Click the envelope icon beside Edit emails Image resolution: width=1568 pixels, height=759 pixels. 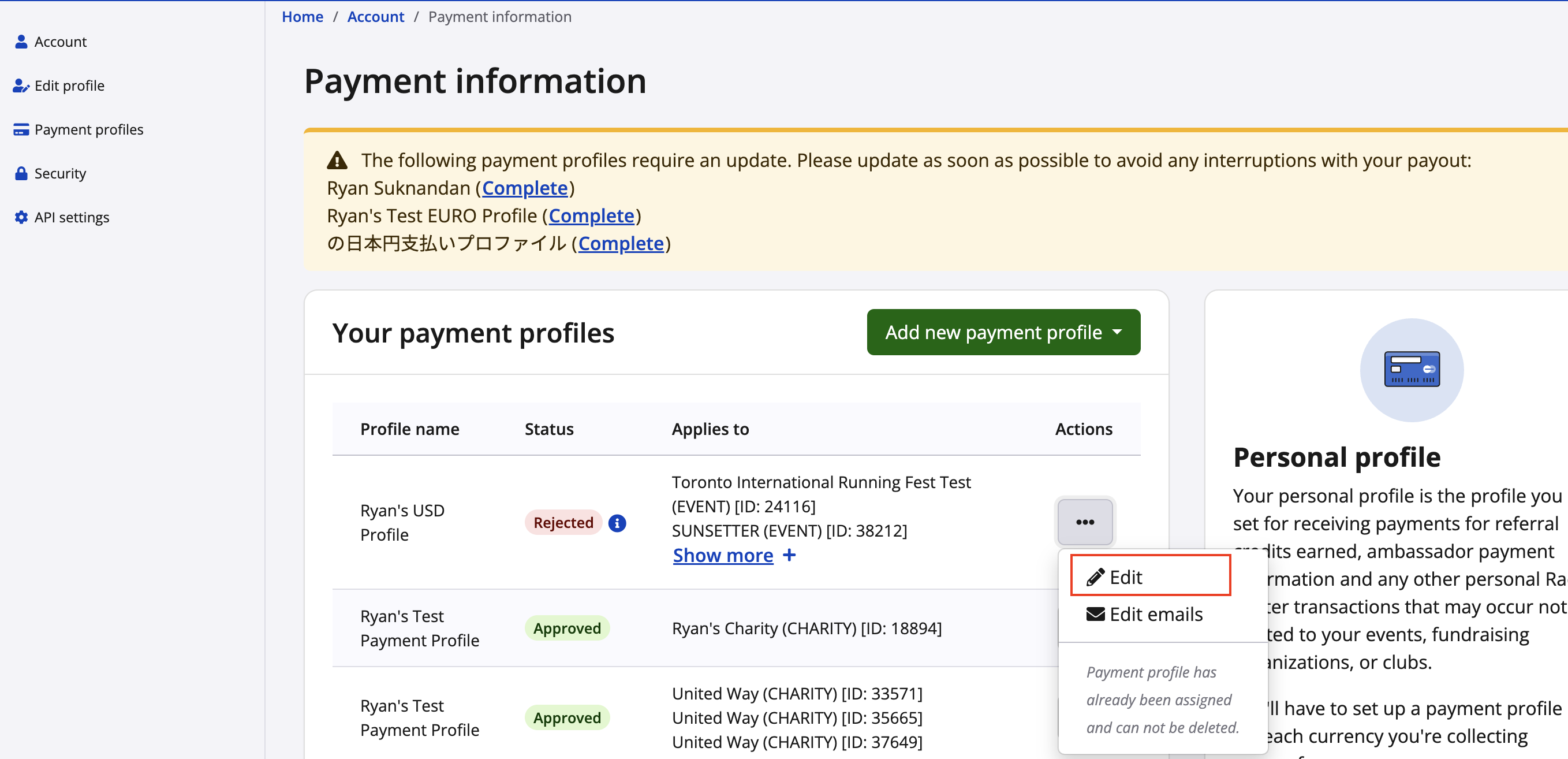coord(1096,614)
